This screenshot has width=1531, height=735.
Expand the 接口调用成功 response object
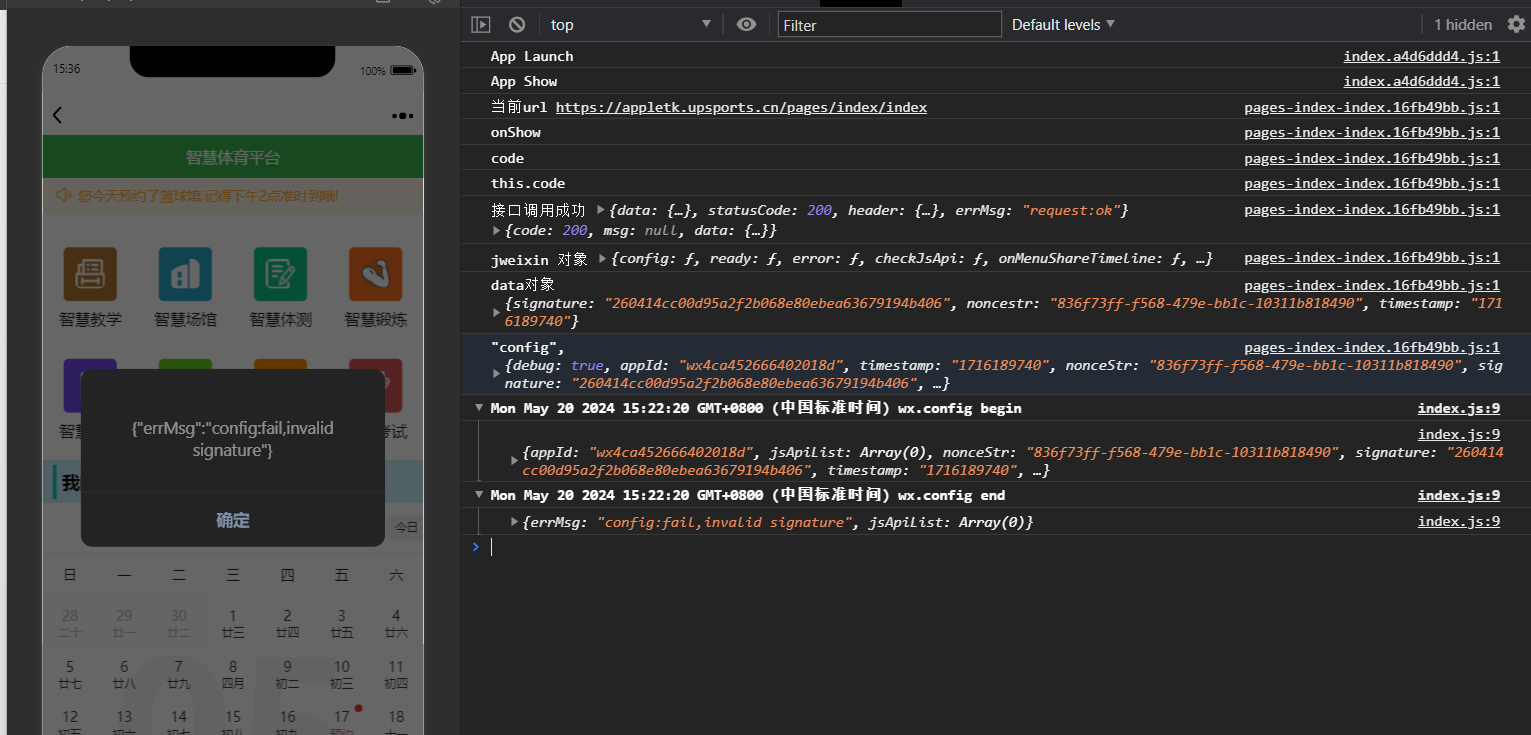[x=600, y=210]
